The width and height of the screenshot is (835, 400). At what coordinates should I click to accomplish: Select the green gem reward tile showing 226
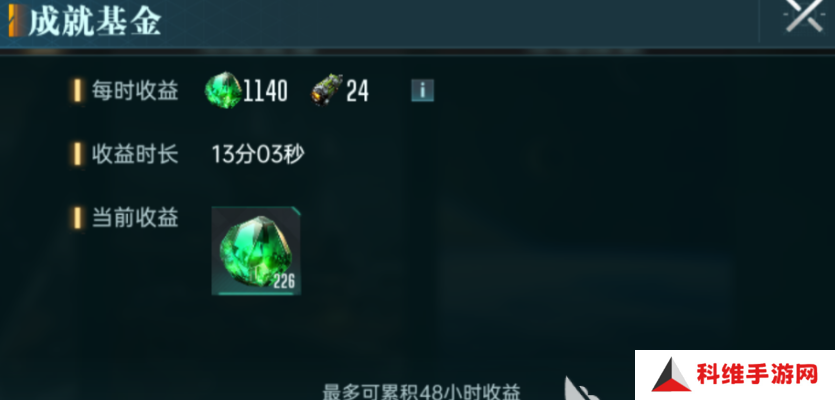(256, 250)
